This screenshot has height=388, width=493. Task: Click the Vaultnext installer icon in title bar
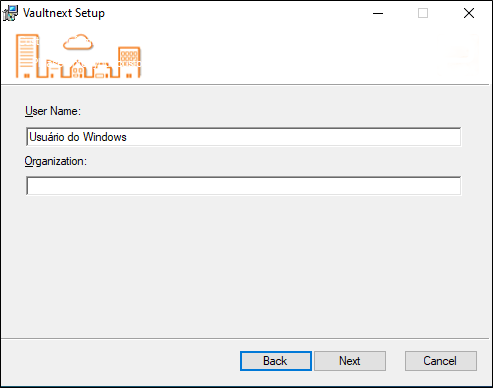10,13
